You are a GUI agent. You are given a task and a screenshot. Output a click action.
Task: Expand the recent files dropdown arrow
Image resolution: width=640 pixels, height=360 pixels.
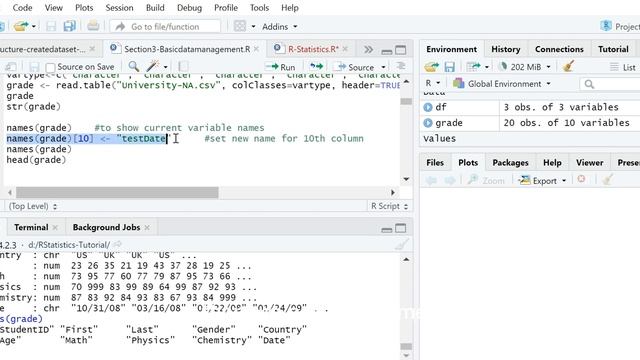33,27
